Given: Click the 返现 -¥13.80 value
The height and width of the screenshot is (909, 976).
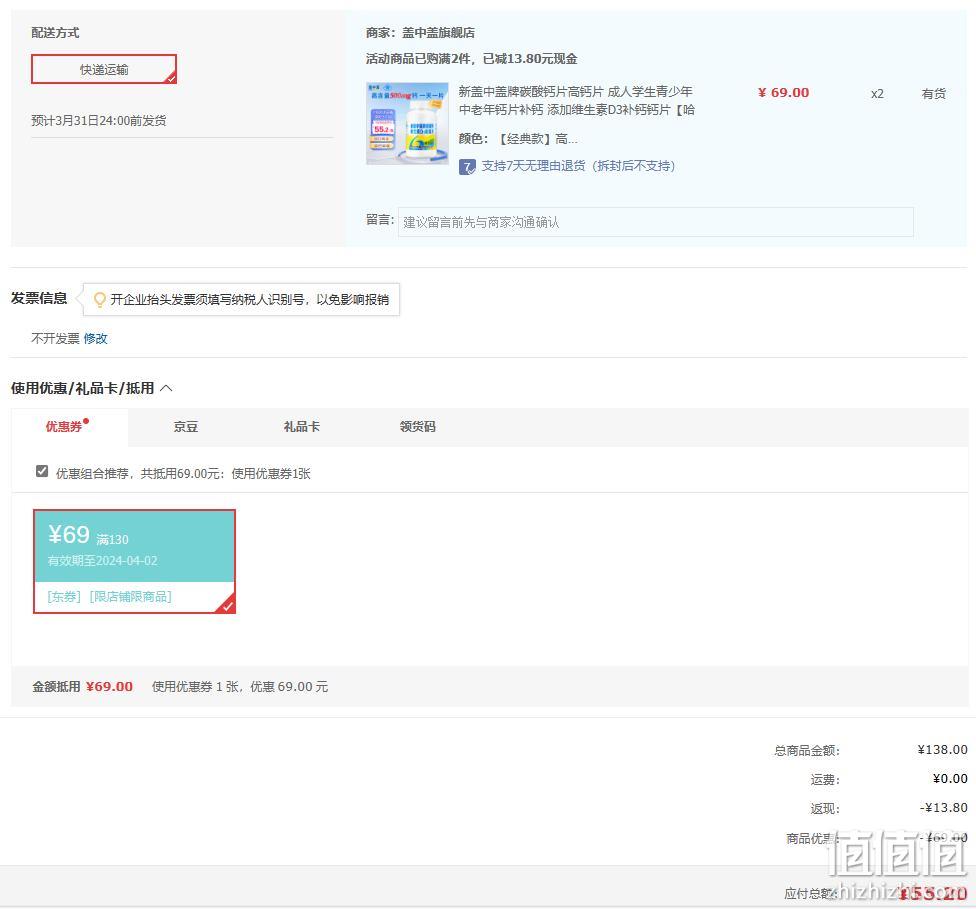Looking at the screenshot, I should point(944,808).
